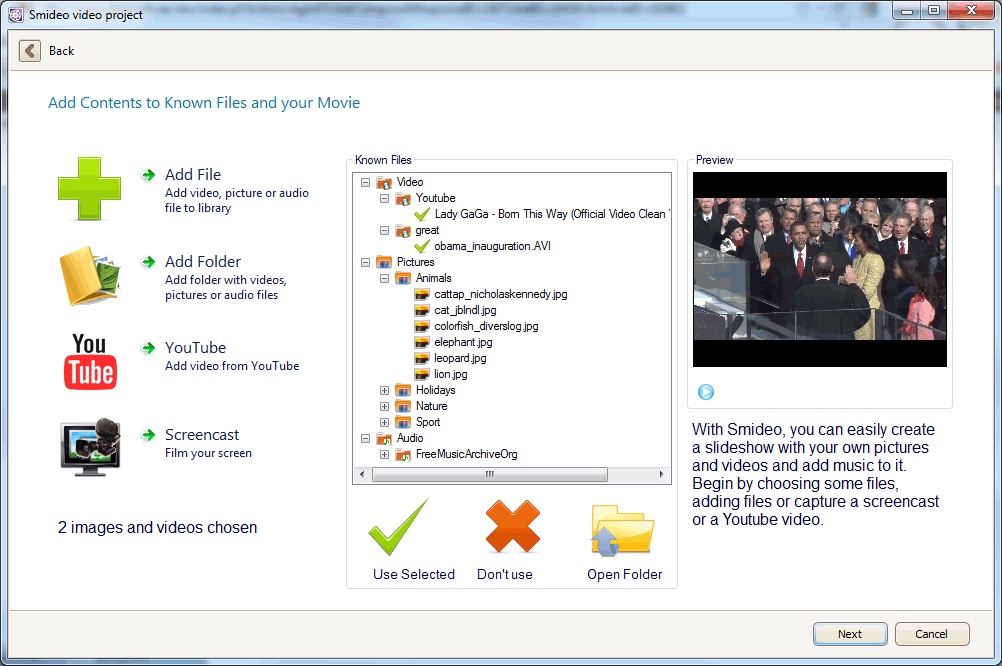Viewport: 1002px width, 666px height.
Task: Click the YouTube logo icon
Action: (89, 362)
